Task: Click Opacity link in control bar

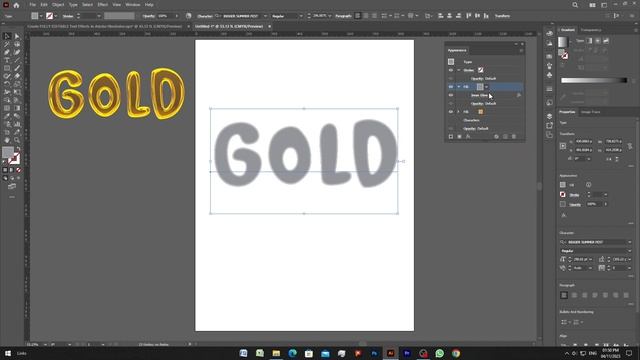Action: 149,16
